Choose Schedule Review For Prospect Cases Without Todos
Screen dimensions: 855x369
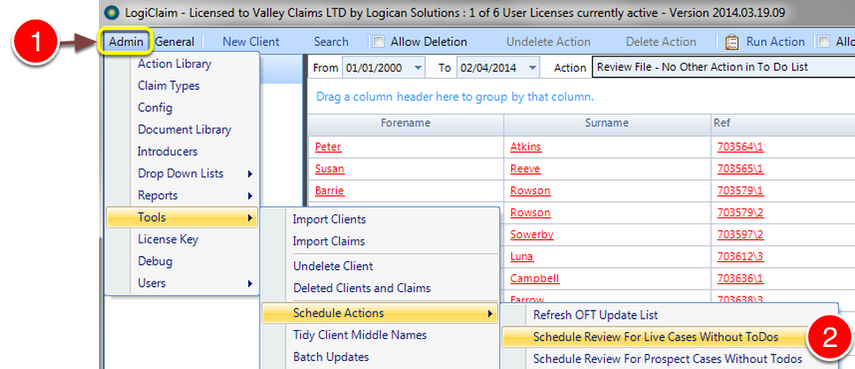point(667,359)
